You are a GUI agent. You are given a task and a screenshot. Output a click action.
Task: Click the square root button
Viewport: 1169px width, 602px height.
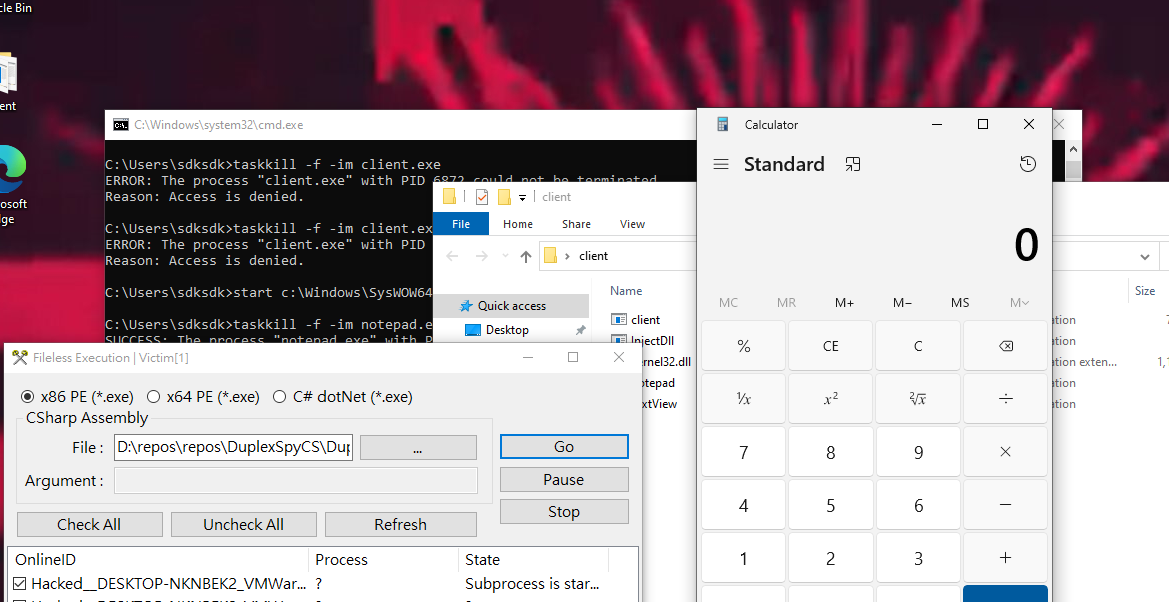918,399
